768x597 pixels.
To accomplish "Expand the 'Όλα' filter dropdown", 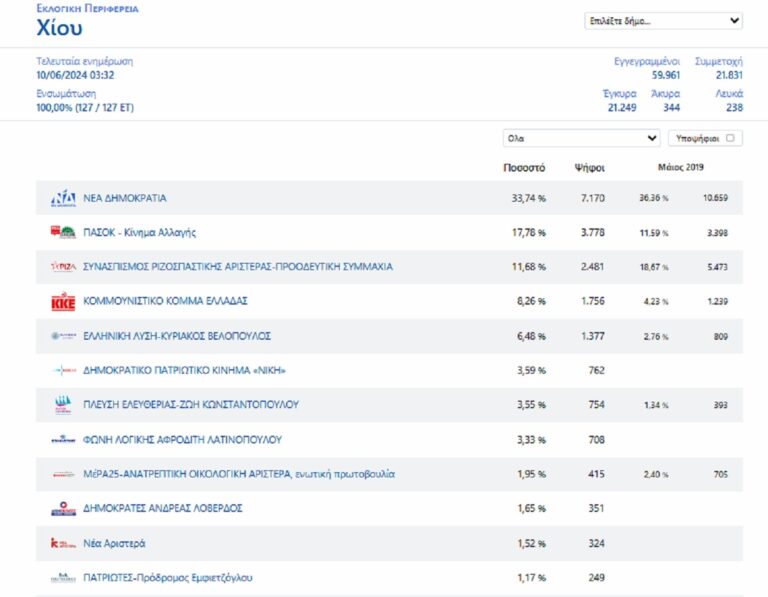I will (x=581, y=138).
